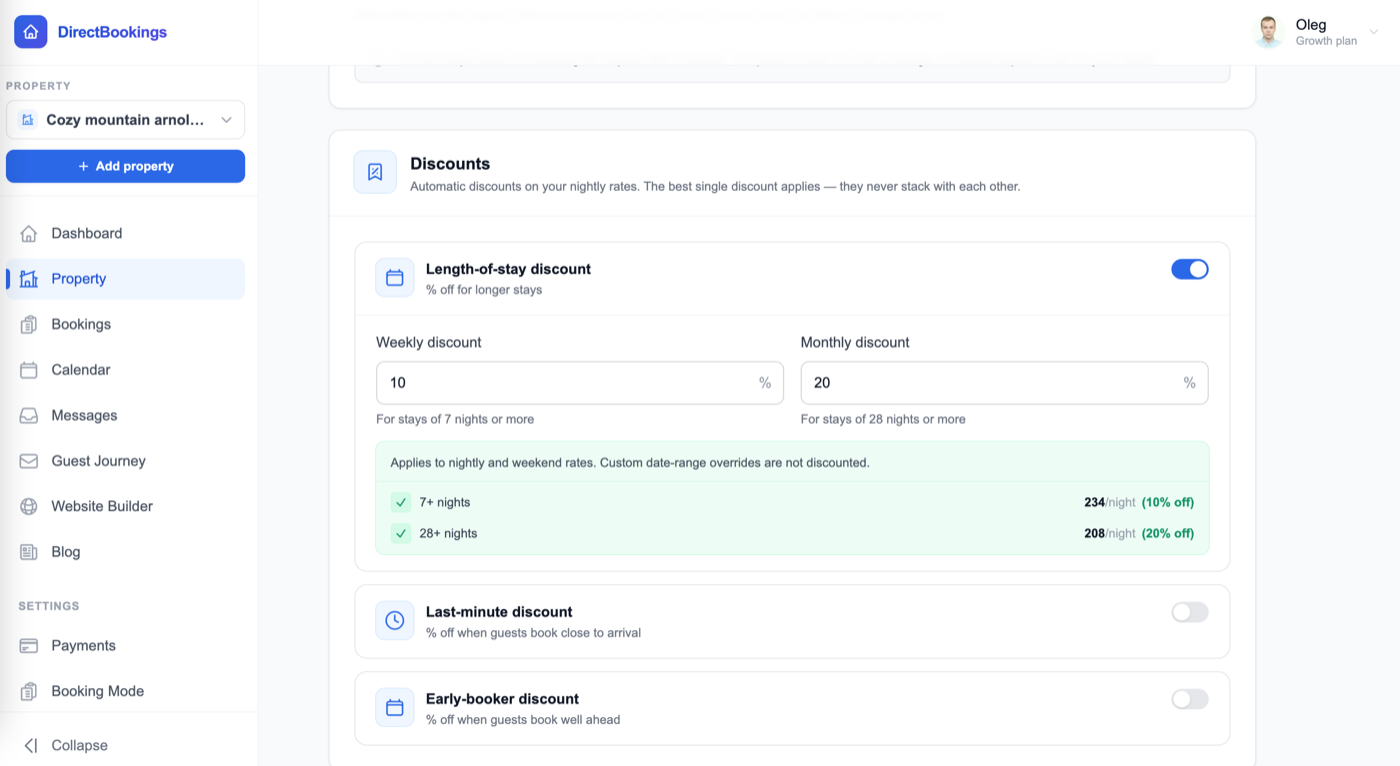Turn on the Early-booker discount toggle
The image size is (1400, 766).
1190,699
